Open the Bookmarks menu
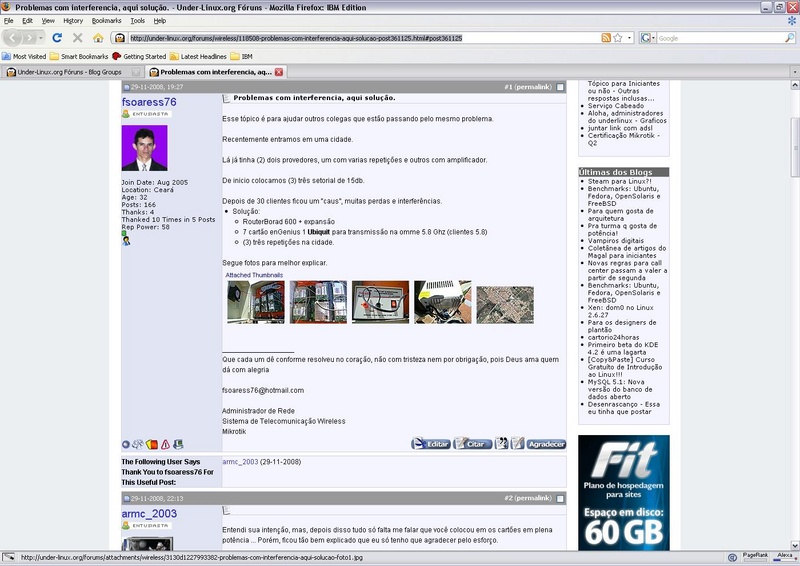800x566 pixels. [107, 21]
